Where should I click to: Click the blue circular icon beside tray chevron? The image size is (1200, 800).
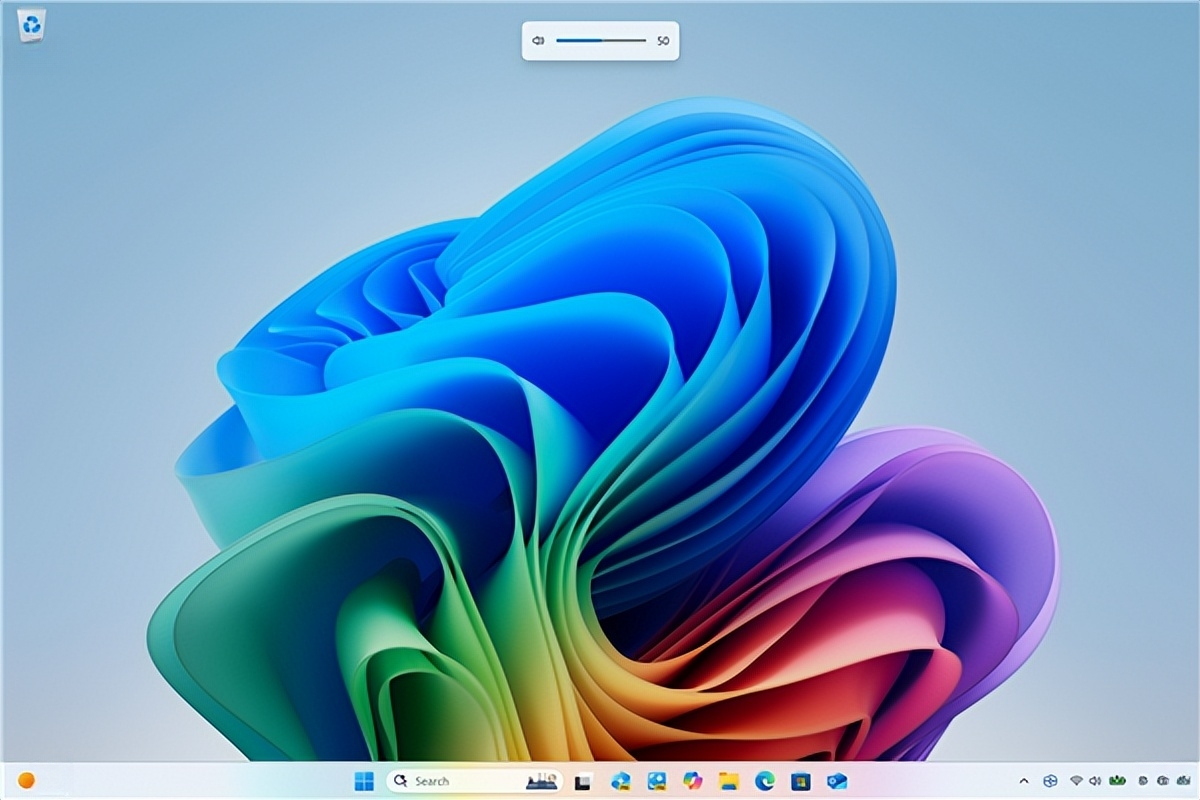(1050, 781)
